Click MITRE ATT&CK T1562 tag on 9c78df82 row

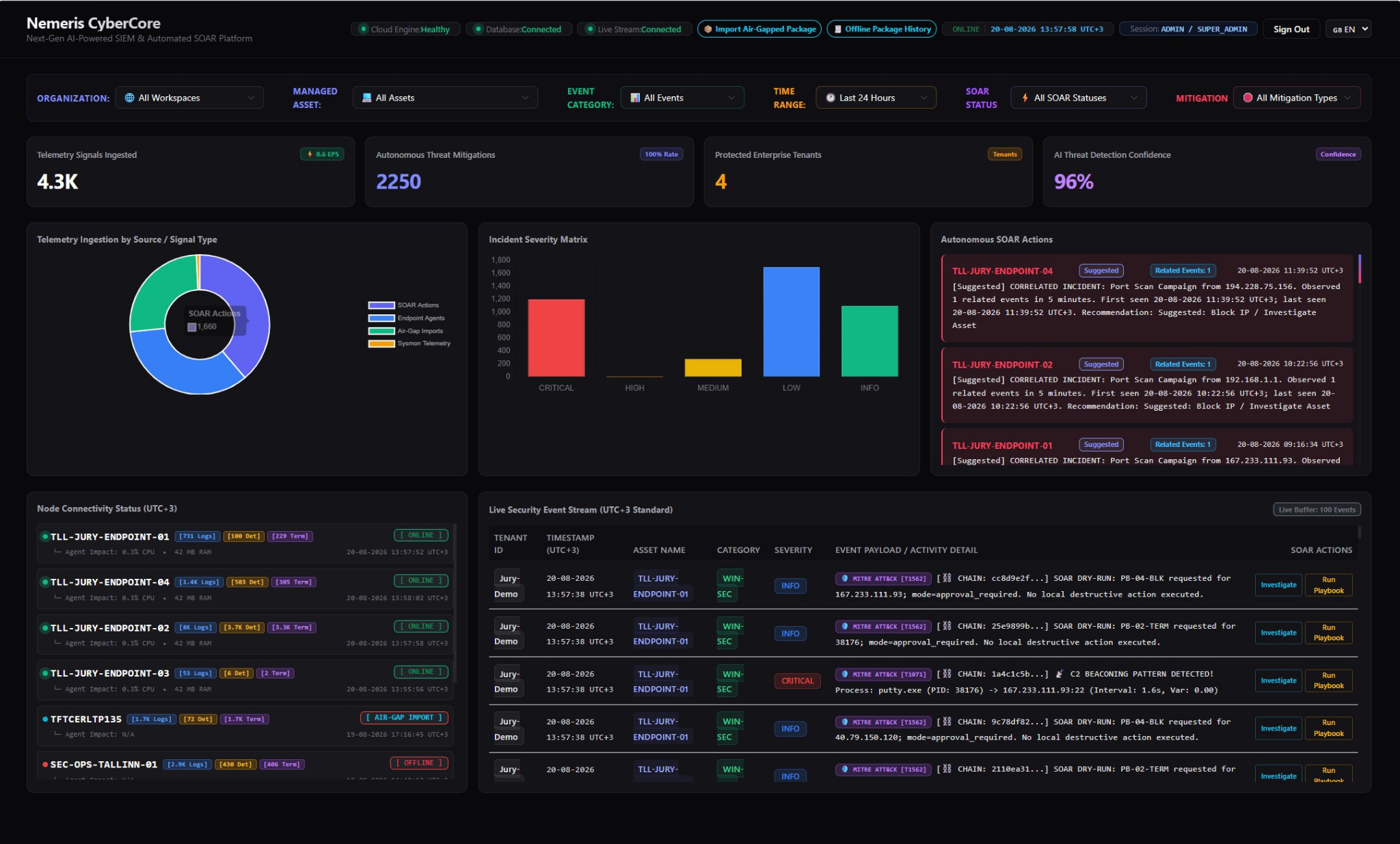883,722
